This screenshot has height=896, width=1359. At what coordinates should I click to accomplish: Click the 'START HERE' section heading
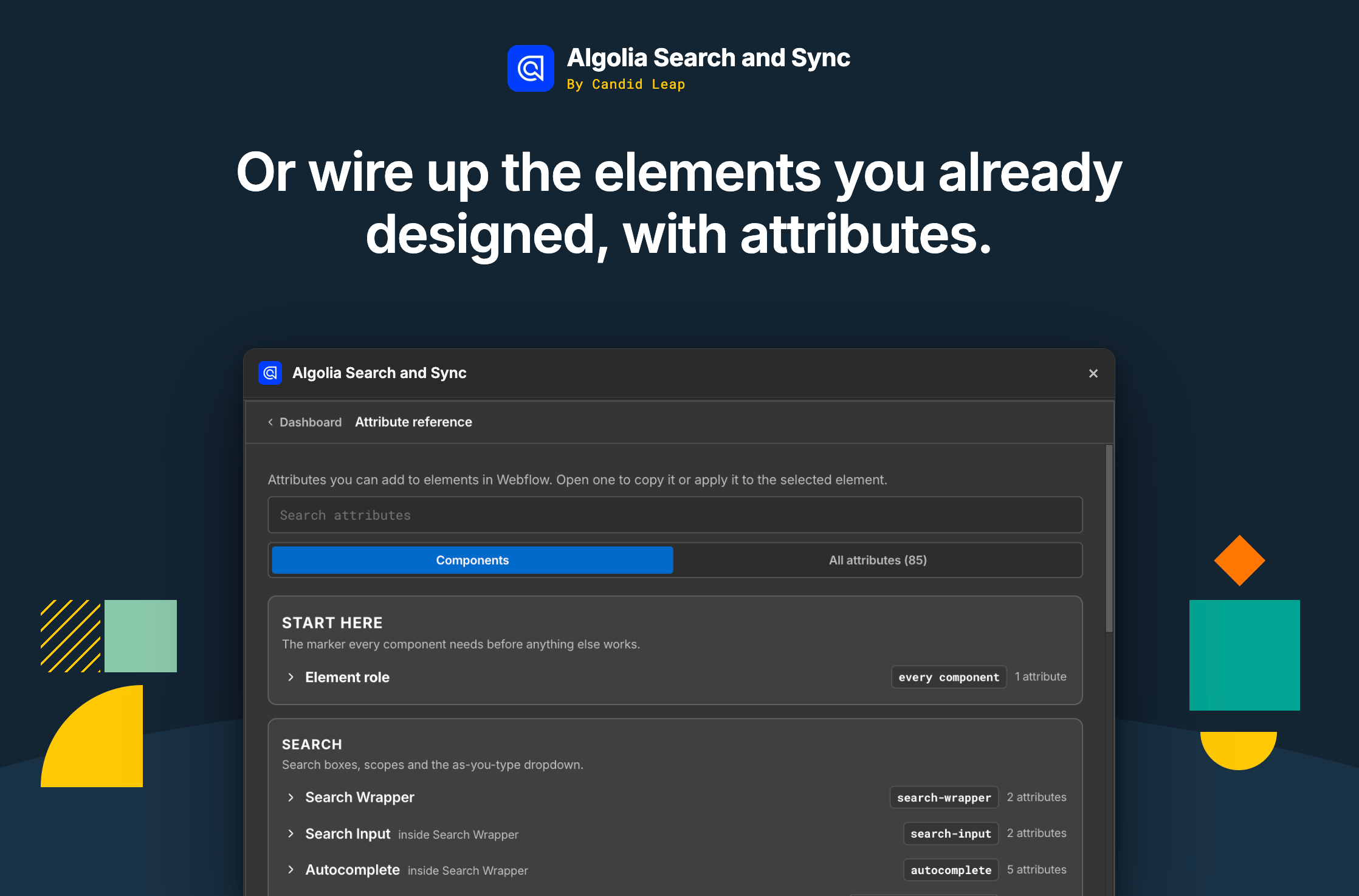[332, 622]
